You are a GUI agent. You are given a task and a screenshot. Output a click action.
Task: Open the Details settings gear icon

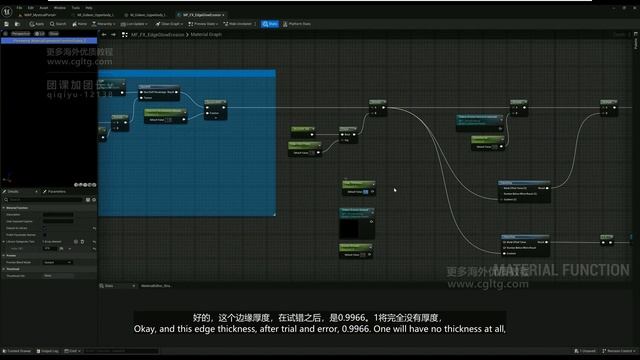point(94,200)
